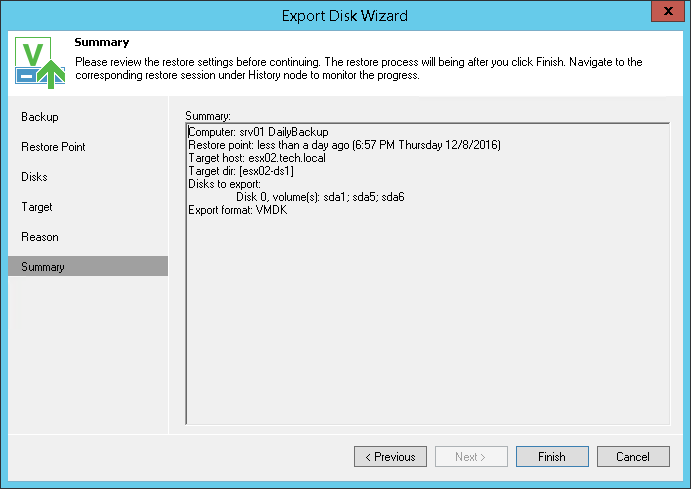691x489 pixels.
Task: Close the Export Disk Wizard window
Action: (663, 14)
